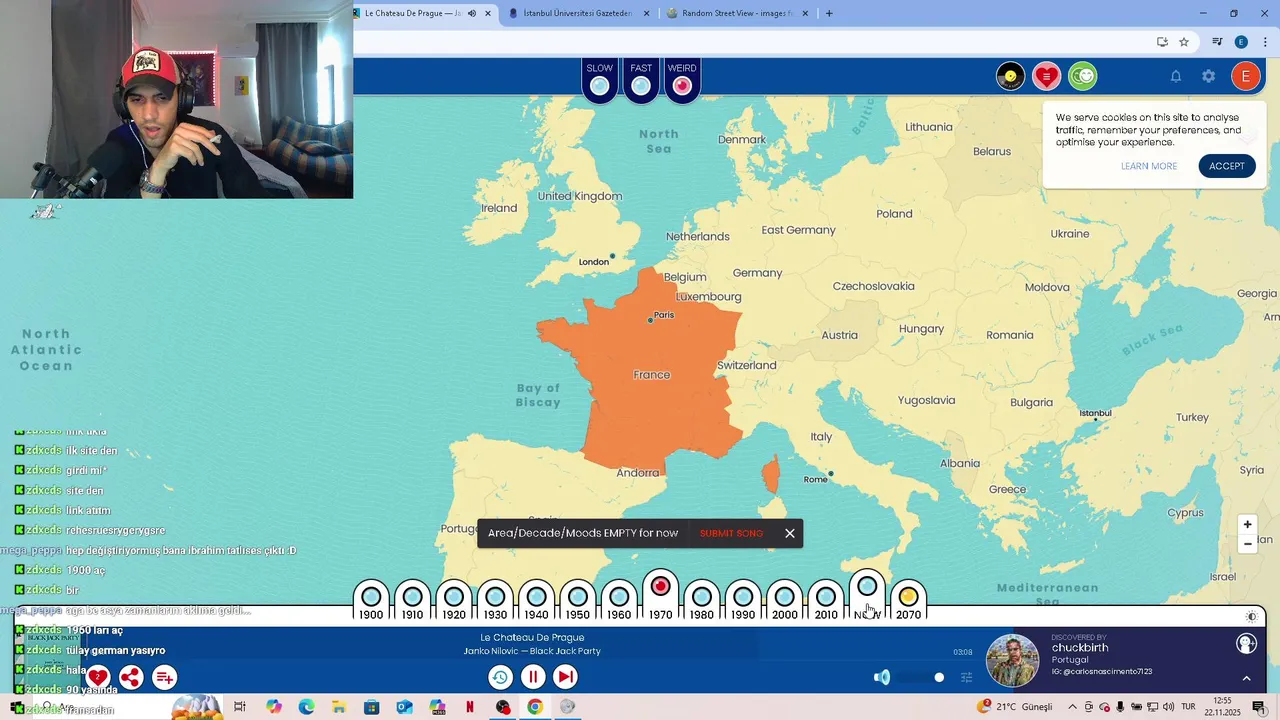Select the 1920 decade
Image resolution: width=1280 pixels, height=720 pixels.
(454, 601)
